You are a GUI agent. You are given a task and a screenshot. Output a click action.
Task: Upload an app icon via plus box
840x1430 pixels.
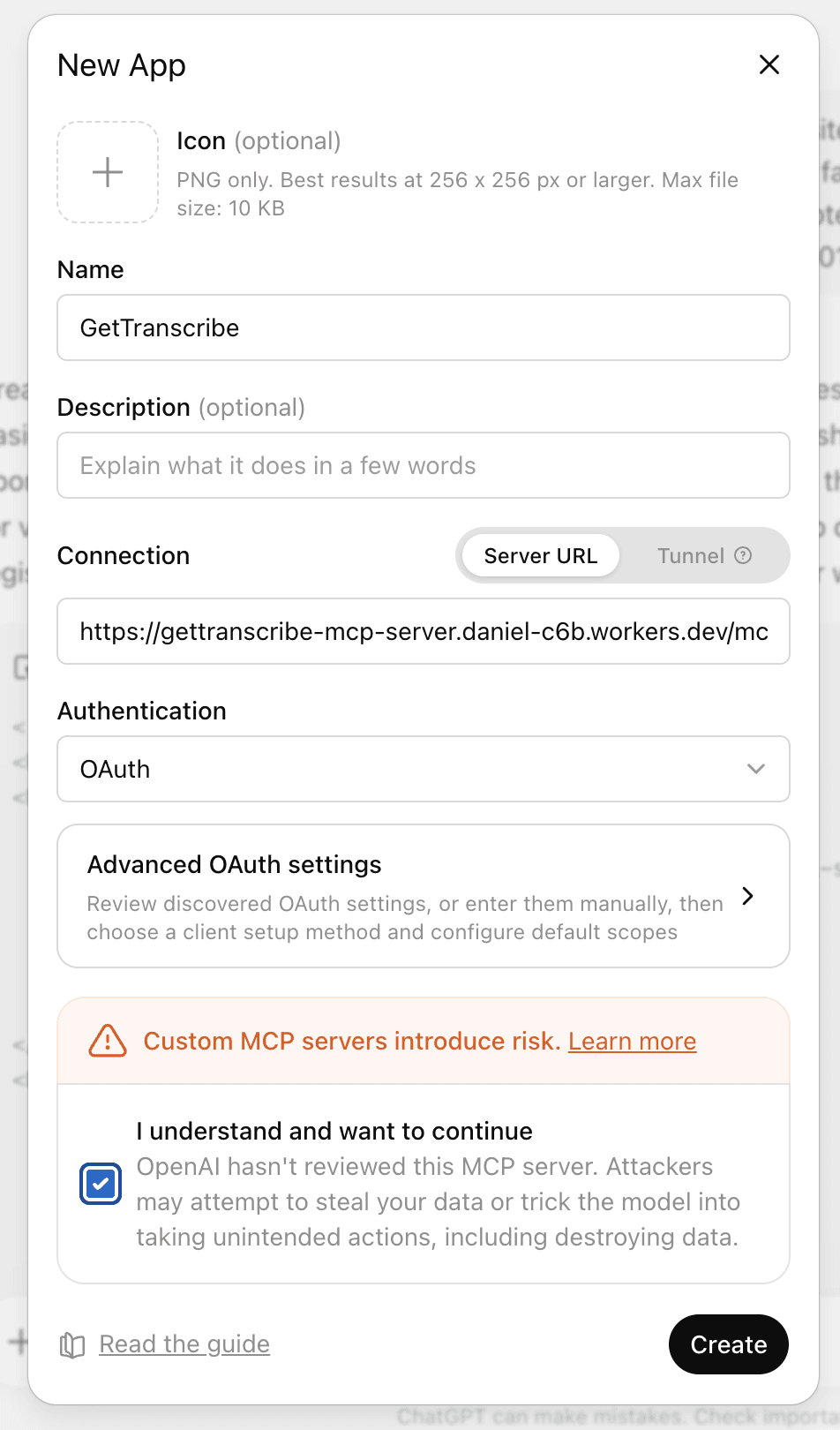(108, 172)
